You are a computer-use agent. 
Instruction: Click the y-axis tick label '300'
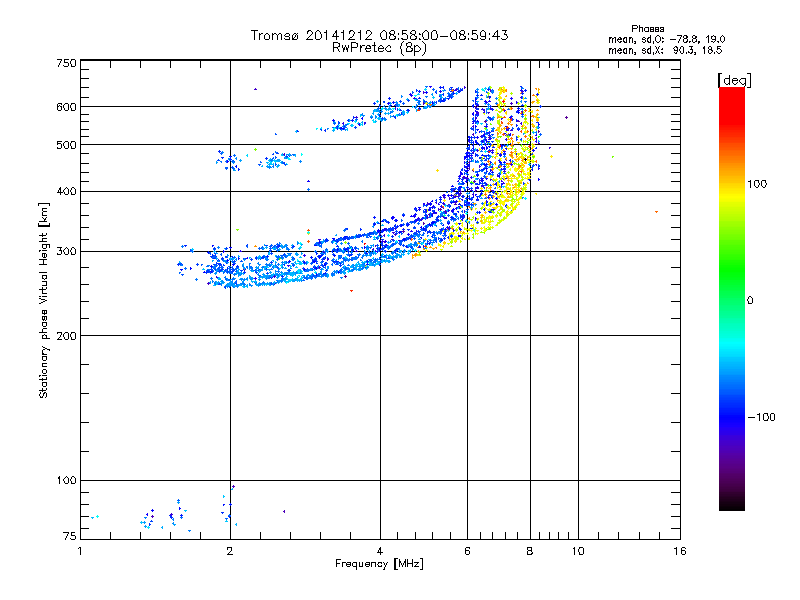tap(66, 252)
